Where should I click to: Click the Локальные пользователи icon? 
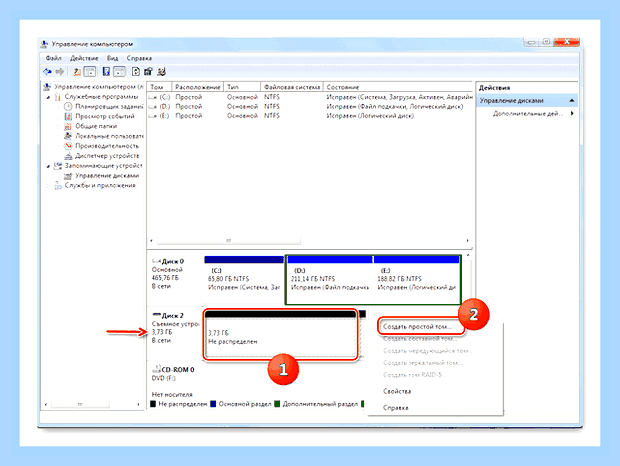click(68, 136)
